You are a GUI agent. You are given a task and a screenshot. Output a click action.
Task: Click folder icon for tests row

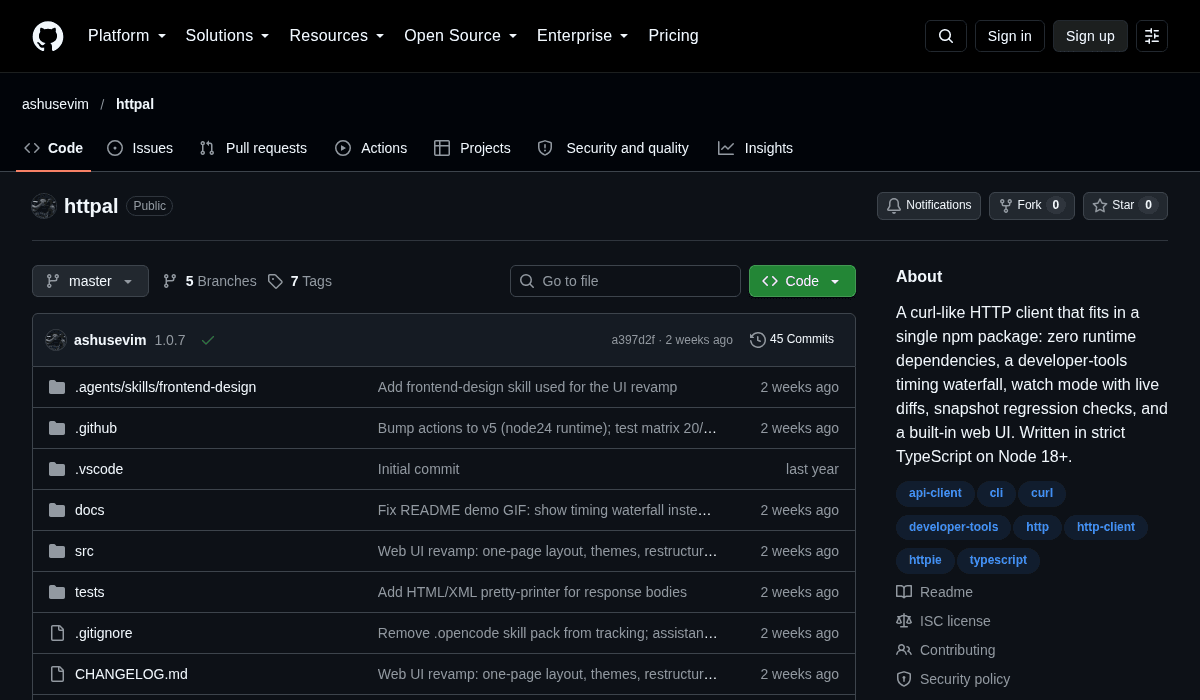[57, 592]
